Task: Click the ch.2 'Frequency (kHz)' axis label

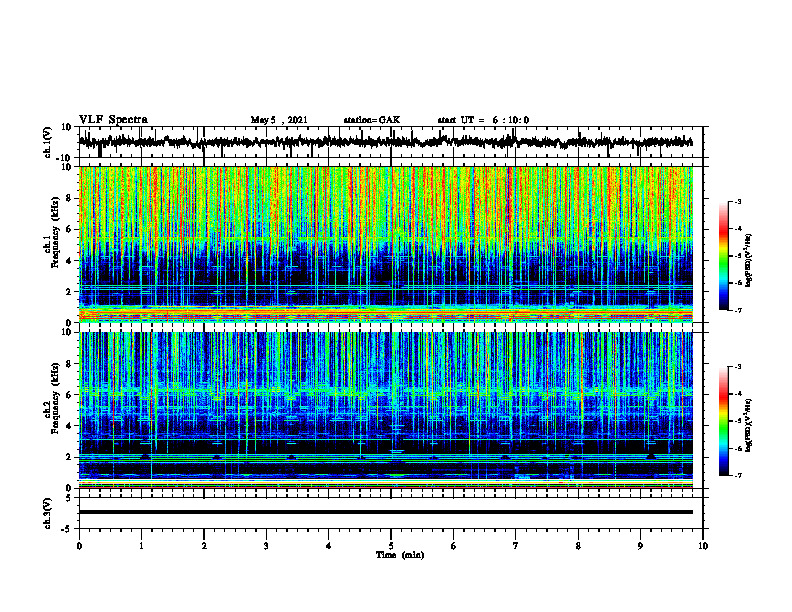Action: (x=56, y=398)
